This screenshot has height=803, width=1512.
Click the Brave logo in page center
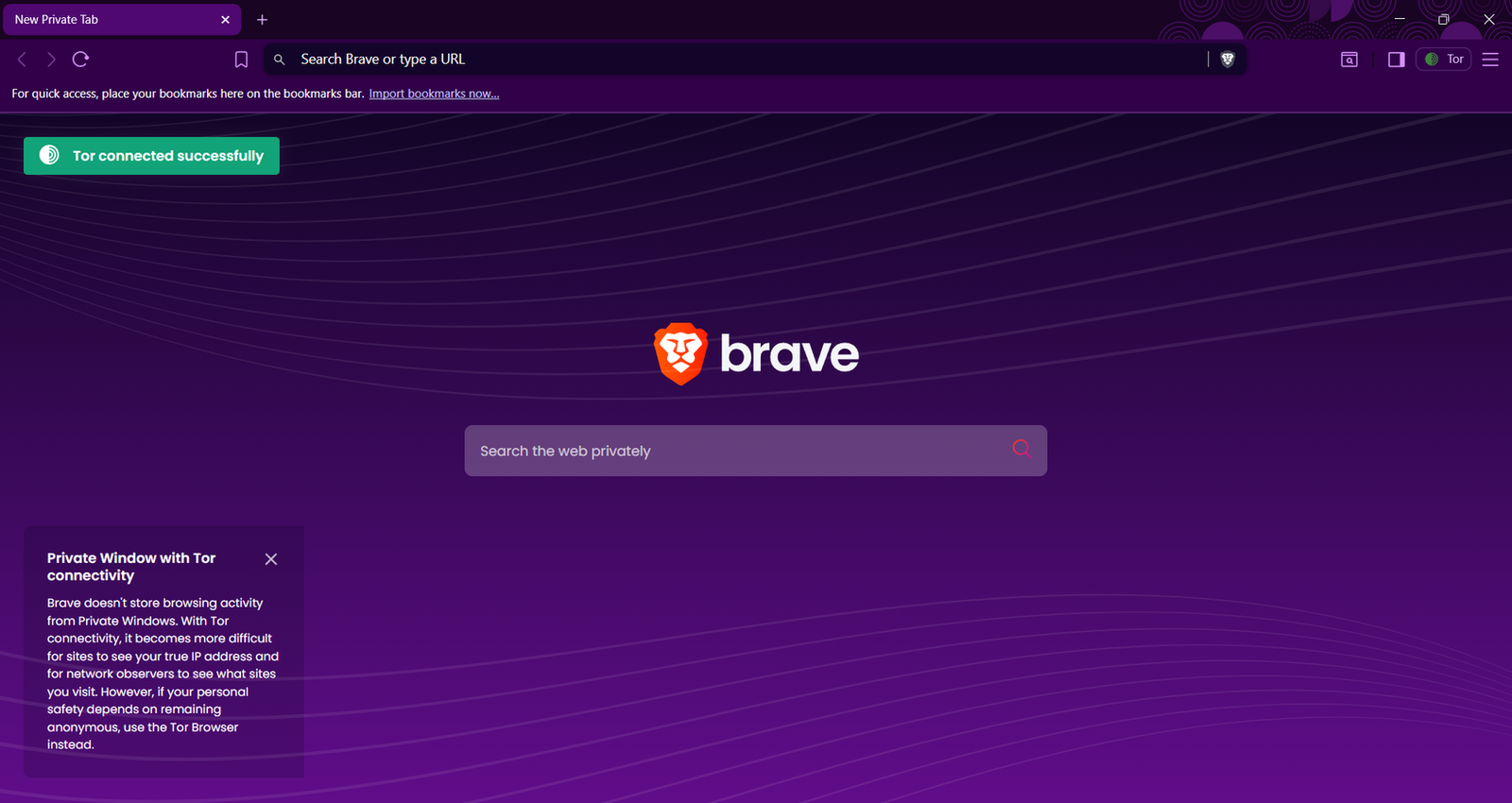pyautogui.click(x=756, y=354)
